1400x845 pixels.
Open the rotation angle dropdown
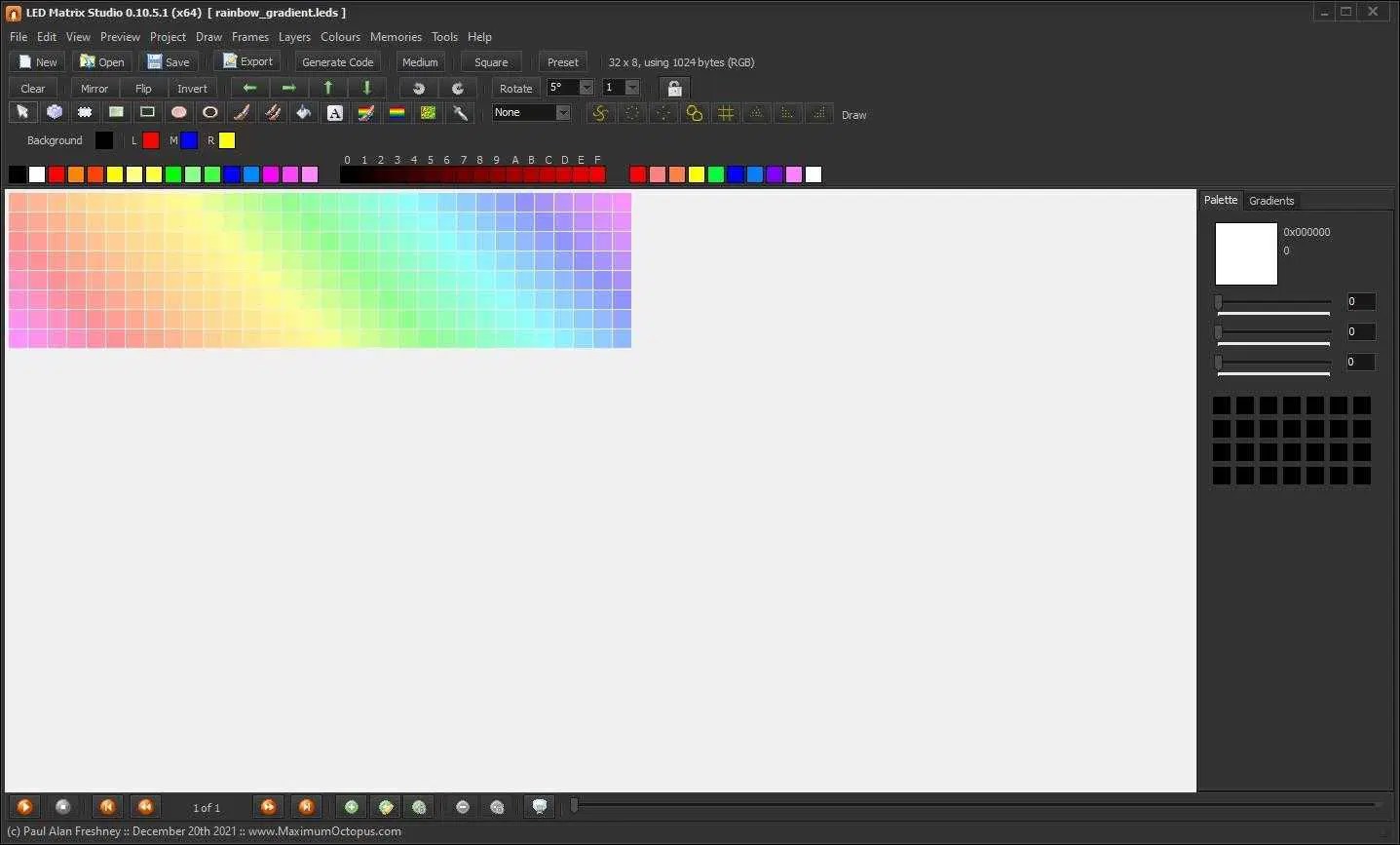[x=585, y=88]
